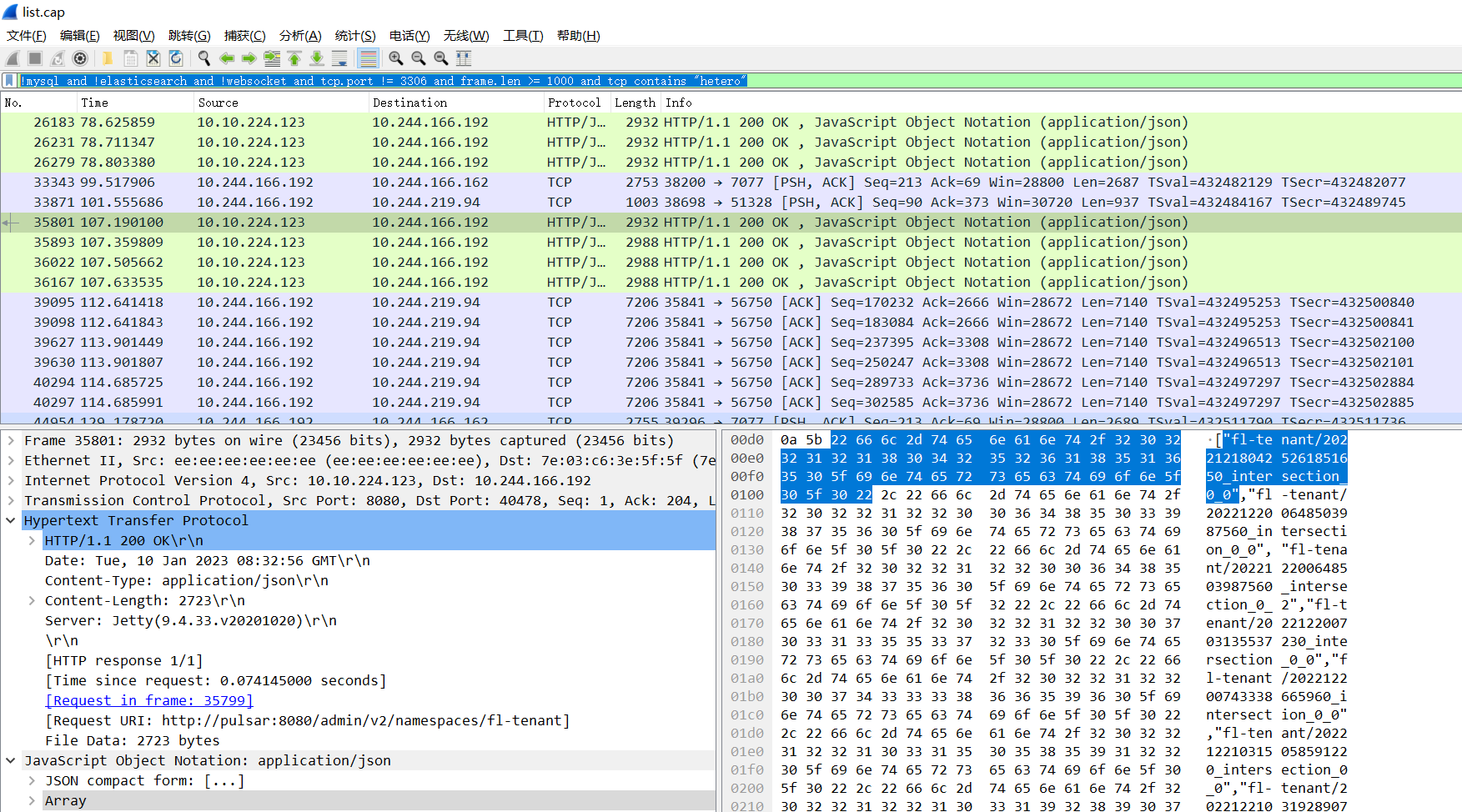The height and width of the screenshot is (812, 1462).
Task: Go back in packet history arrow
Action: click(x=227, y=58)
